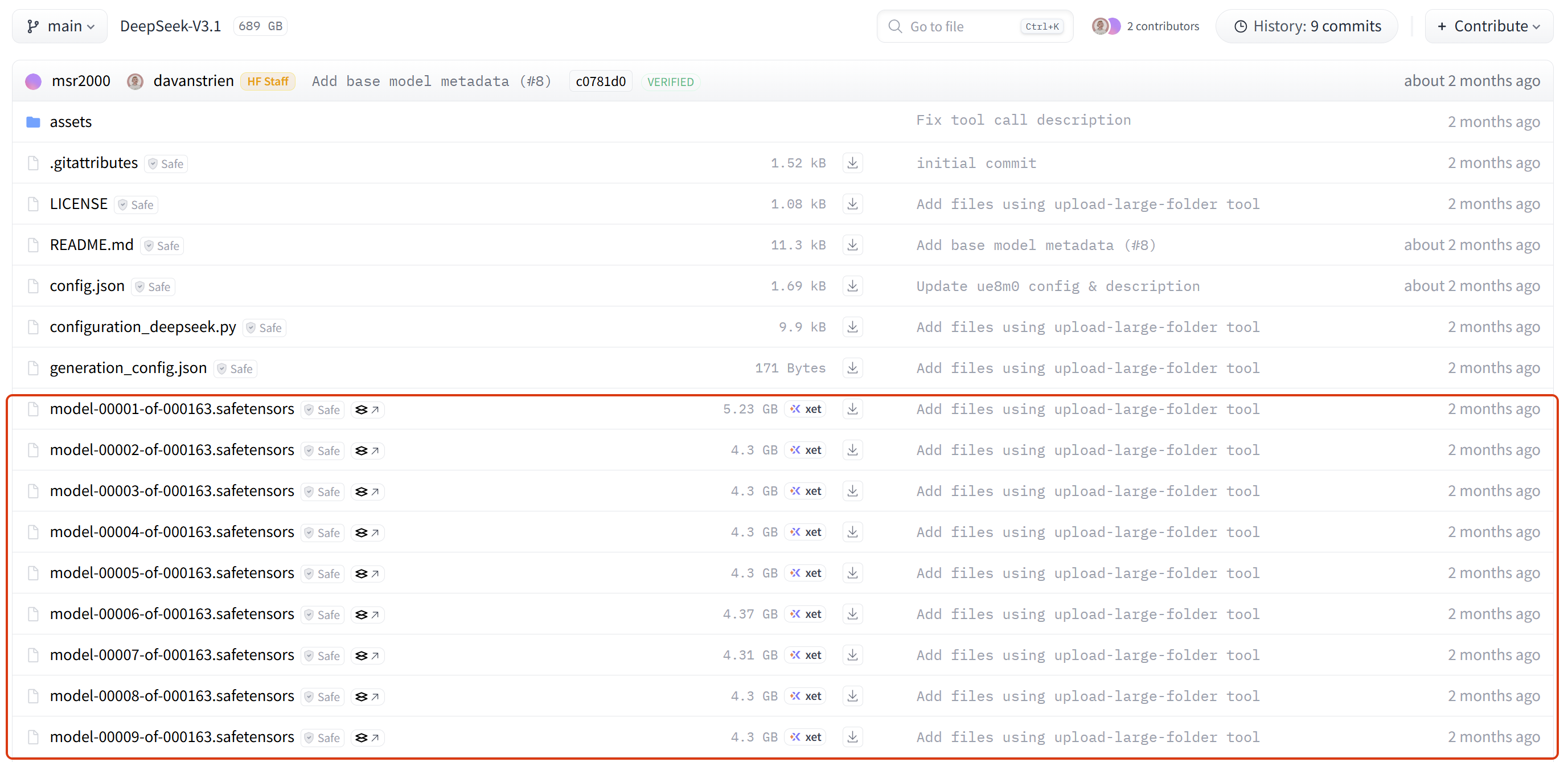Viewport: 1568px width, 762px height.
Task: Download the LICENSE file
Action: tap(852, 204)
